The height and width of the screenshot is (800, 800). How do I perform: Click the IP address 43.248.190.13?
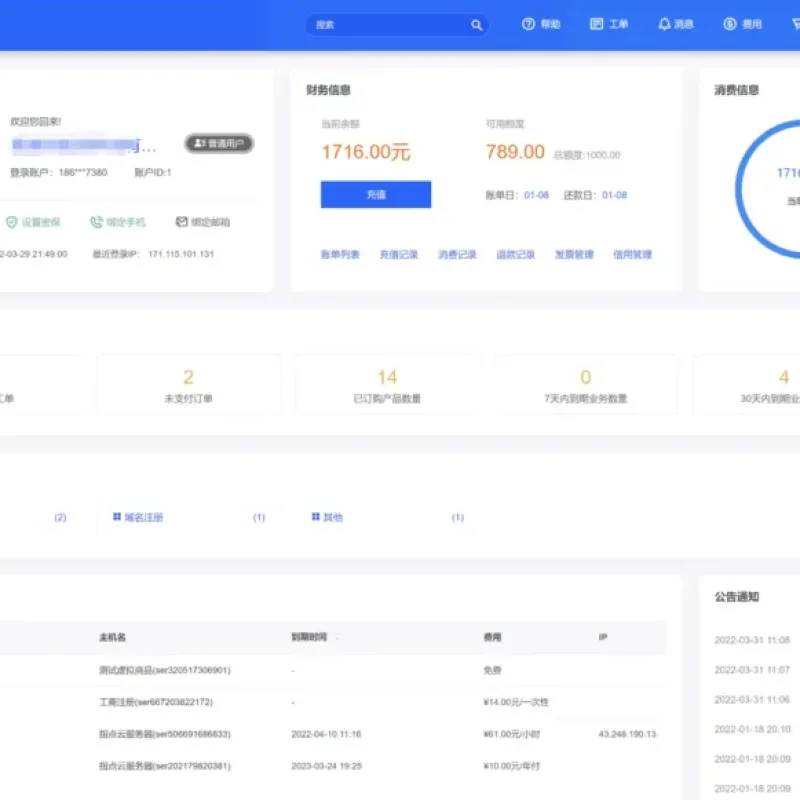(627, 734)
